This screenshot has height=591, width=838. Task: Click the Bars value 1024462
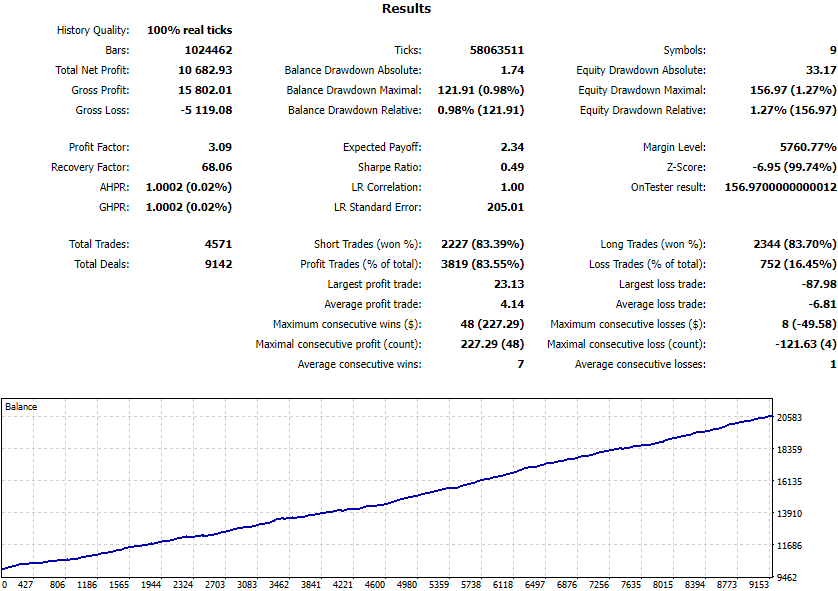(208, 50)
